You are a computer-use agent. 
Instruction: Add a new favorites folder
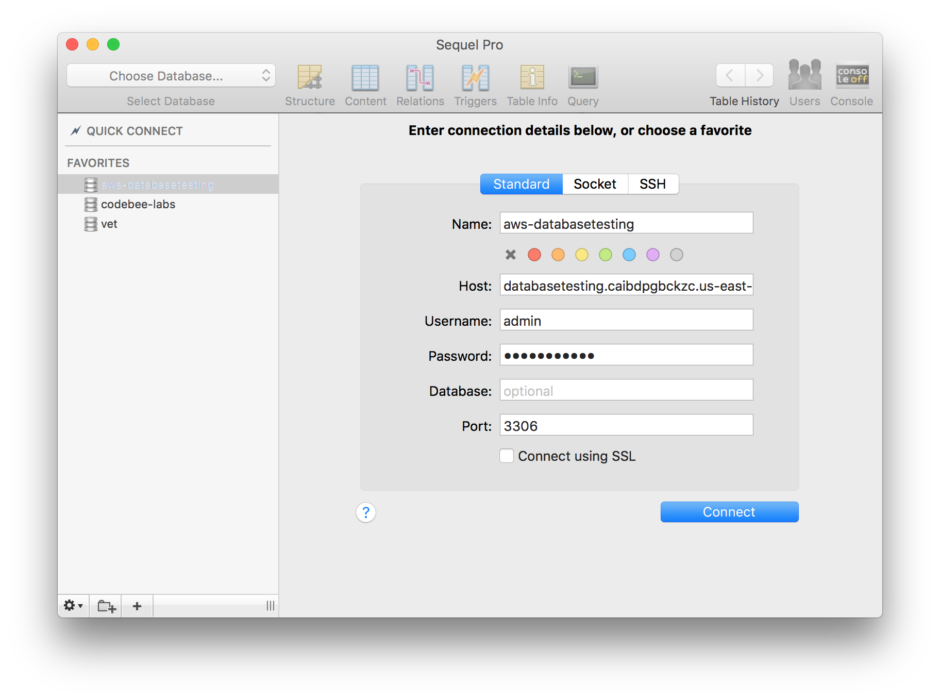106,606
